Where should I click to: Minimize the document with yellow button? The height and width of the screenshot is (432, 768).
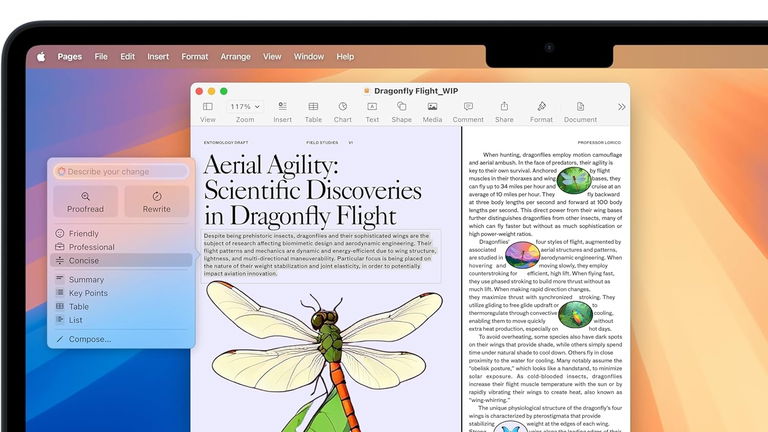coord(212,91)
